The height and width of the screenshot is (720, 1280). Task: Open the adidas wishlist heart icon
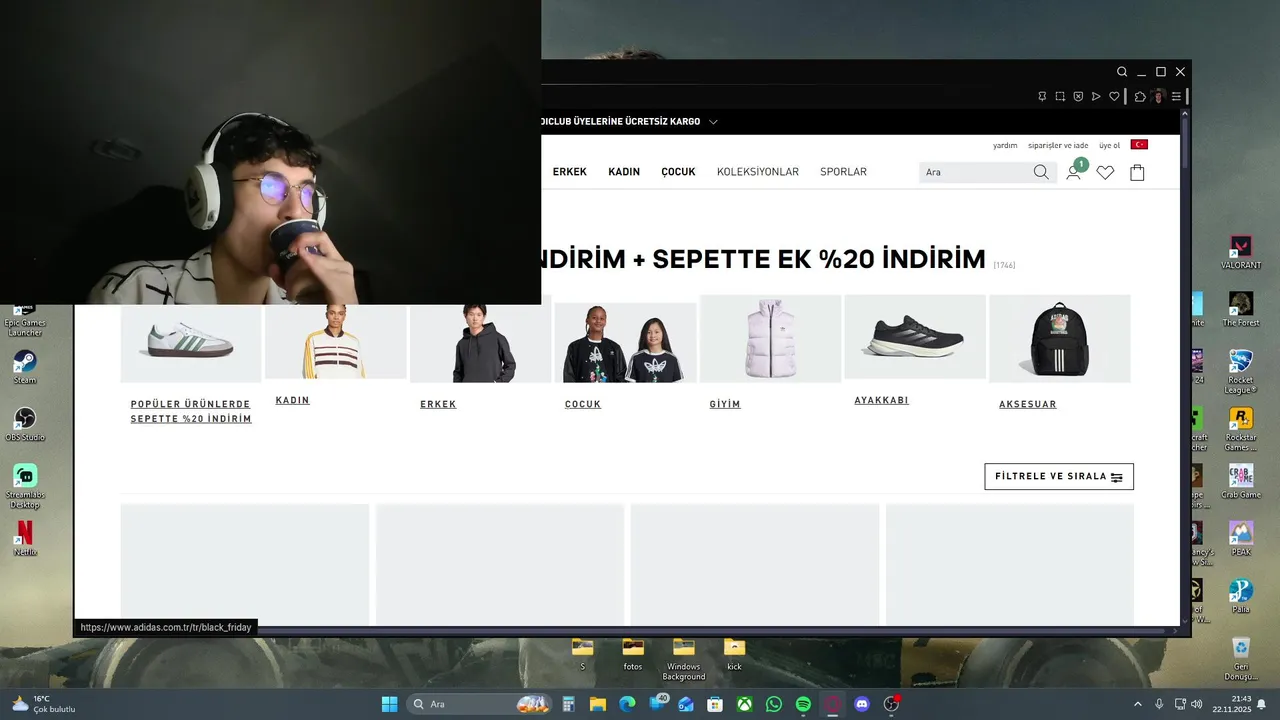point(1105,172)
